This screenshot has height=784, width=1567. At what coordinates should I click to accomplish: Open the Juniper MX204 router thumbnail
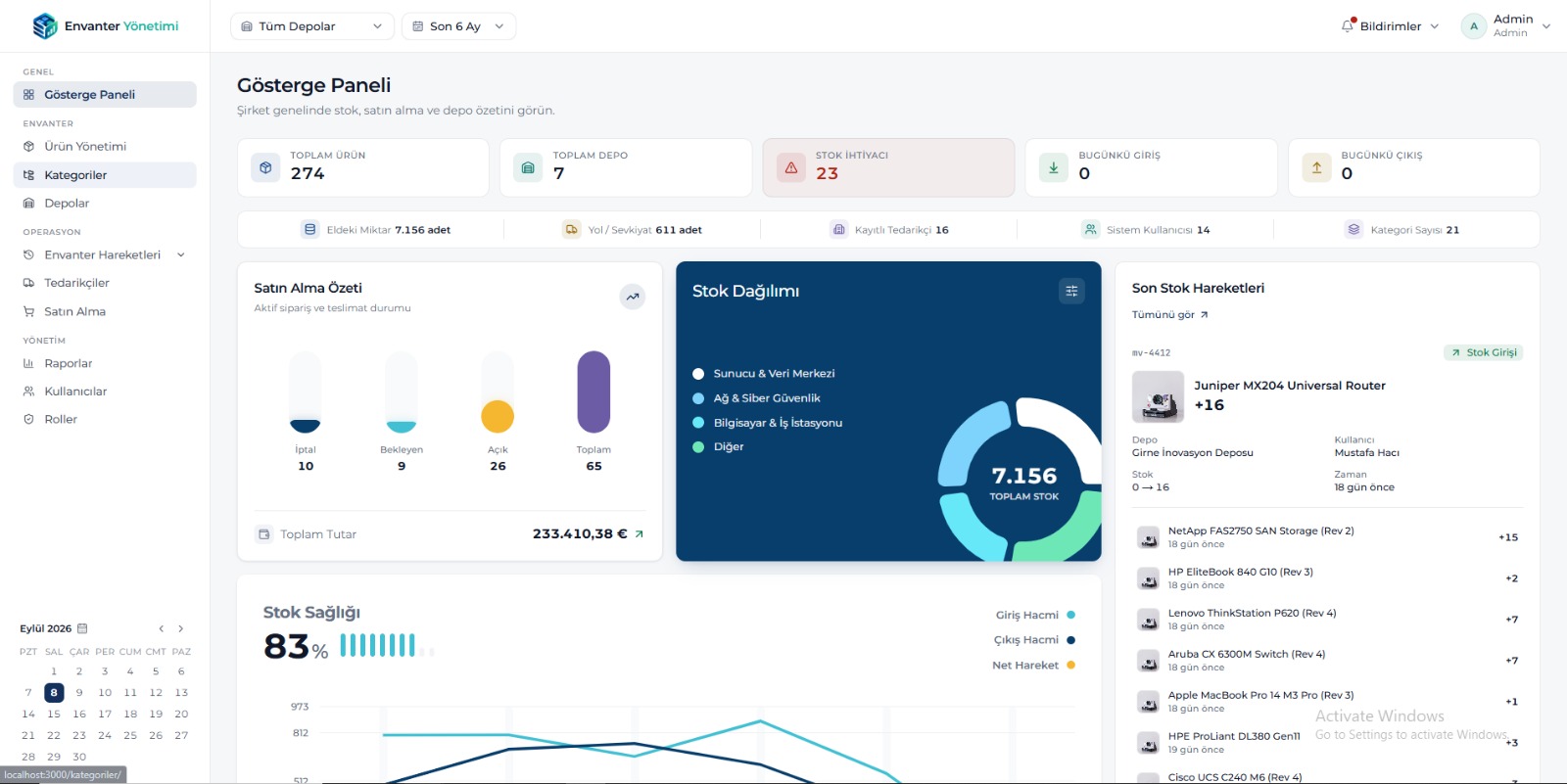[x=1158, y=396]
